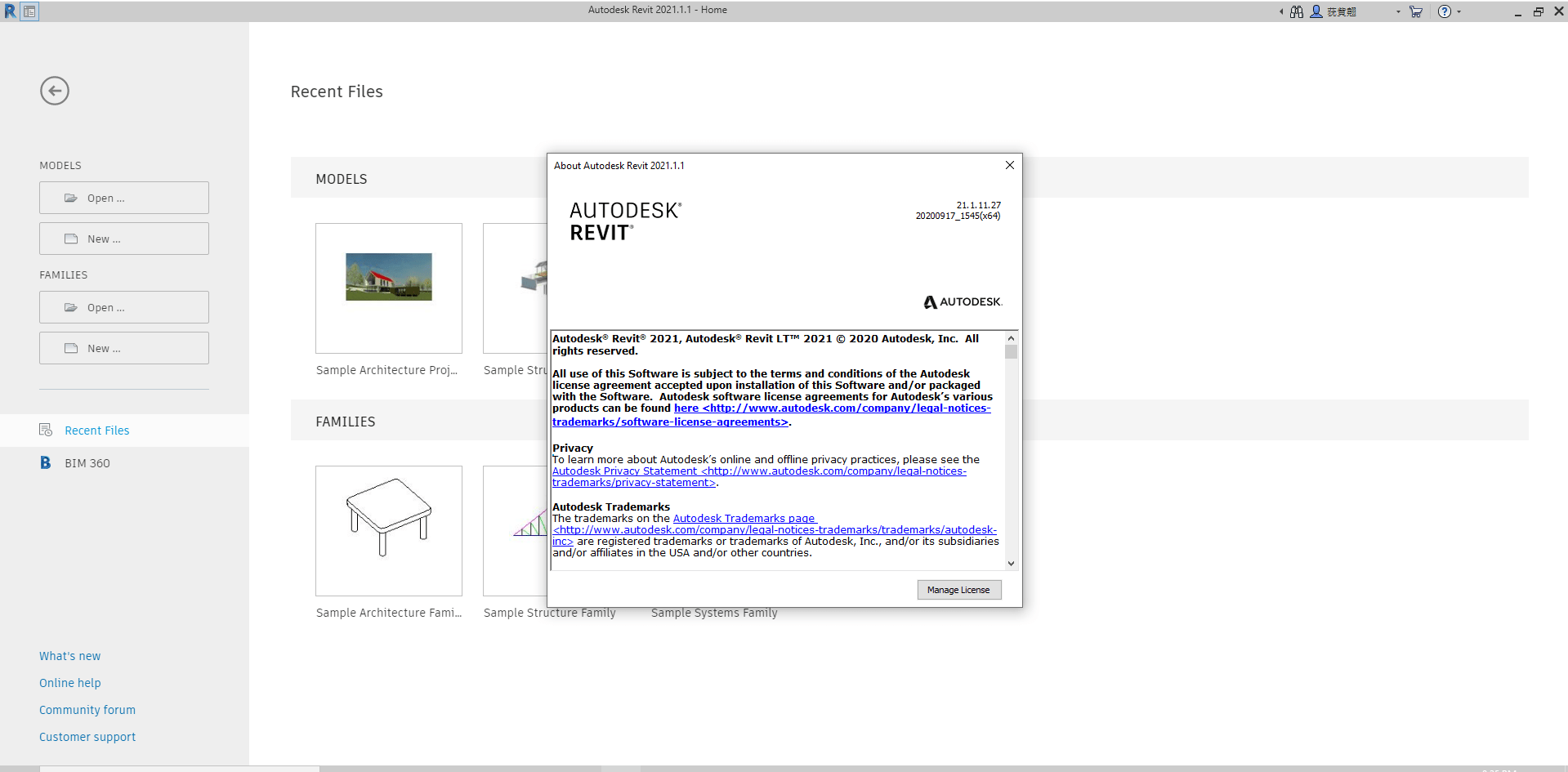Open the Autodesk App Store cart icon
The image size is (1568, 772).
[1416, 11]
